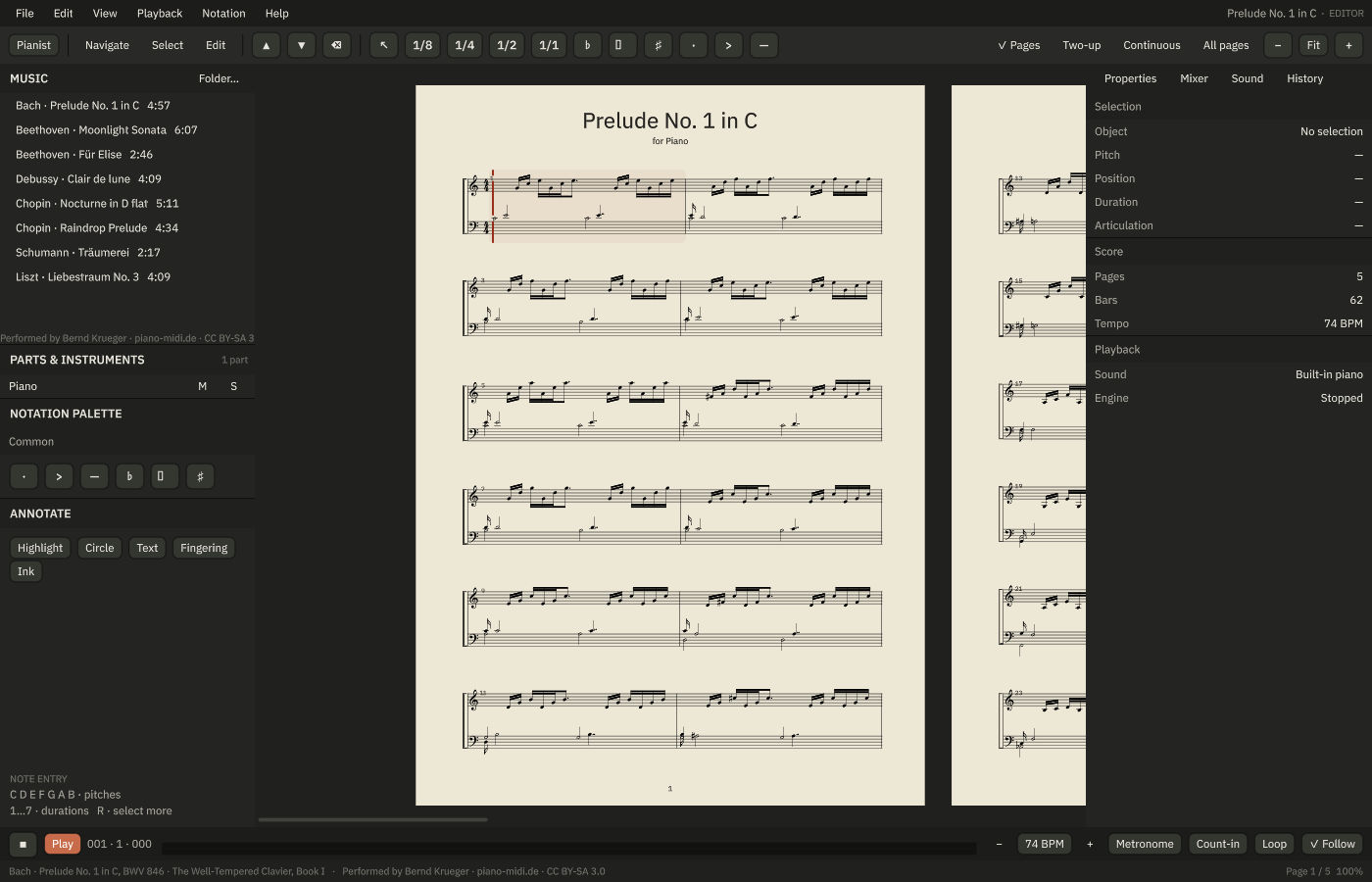Open the File menu
The image size is (1372, 882).
[24, 14]
